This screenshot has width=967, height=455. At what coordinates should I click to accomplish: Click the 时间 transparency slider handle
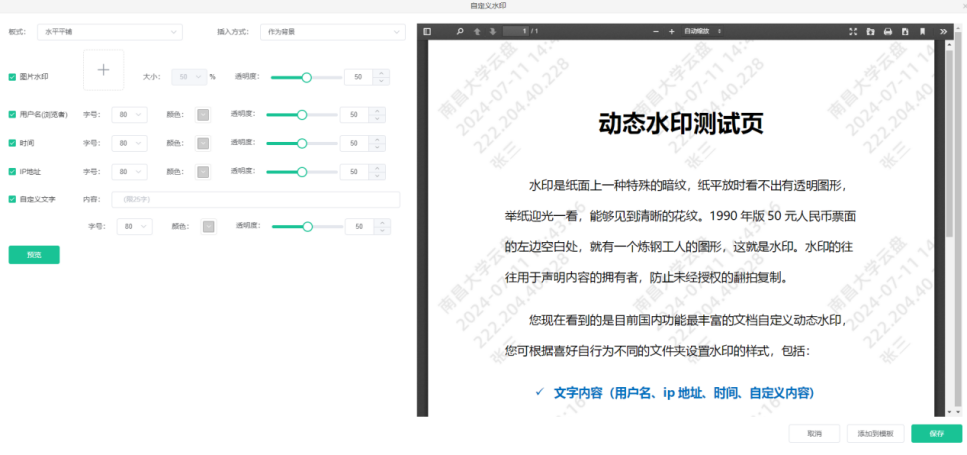click(302, 143)
